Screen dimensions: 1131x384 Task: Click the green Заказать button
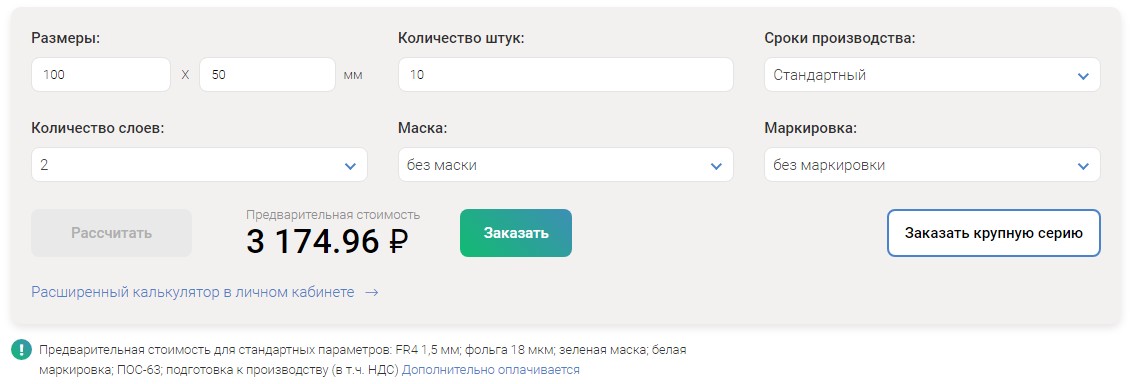pyautogui.click(x=516, y=233)
